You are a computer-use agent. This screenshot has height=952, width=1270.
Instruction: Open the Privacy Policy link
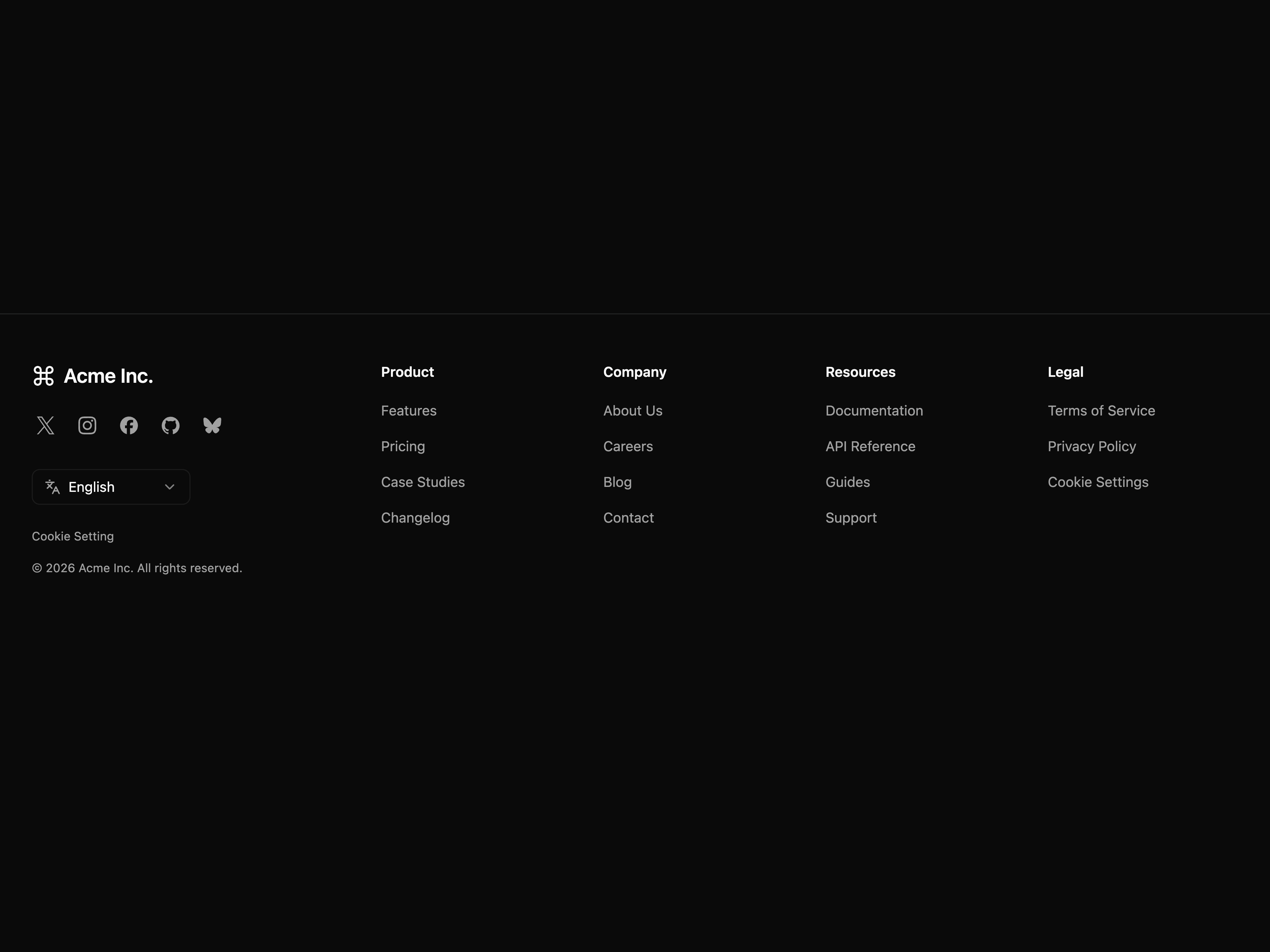click(1092, 447)
